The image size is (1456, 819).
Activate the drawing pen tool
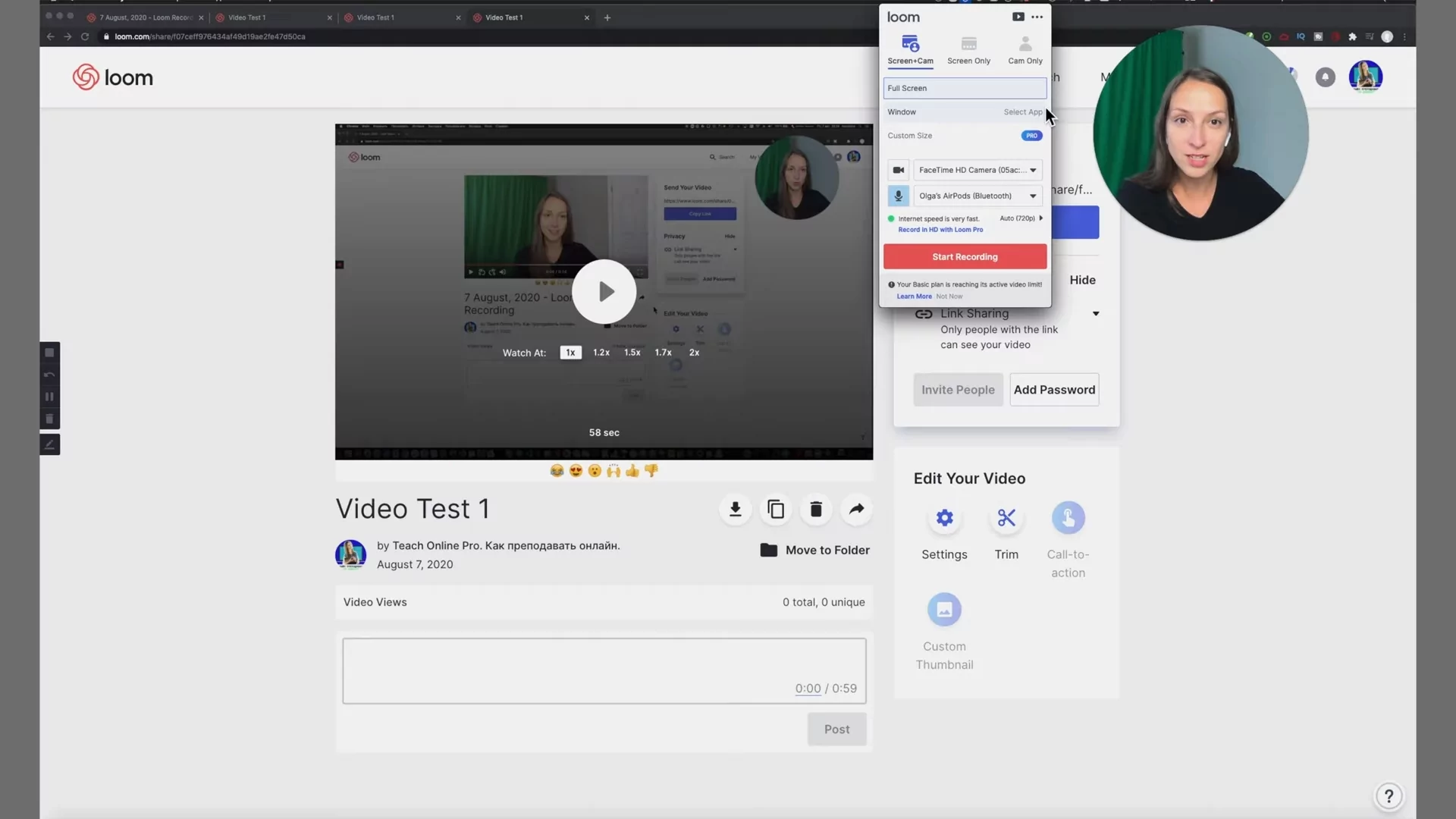[49, 445]
